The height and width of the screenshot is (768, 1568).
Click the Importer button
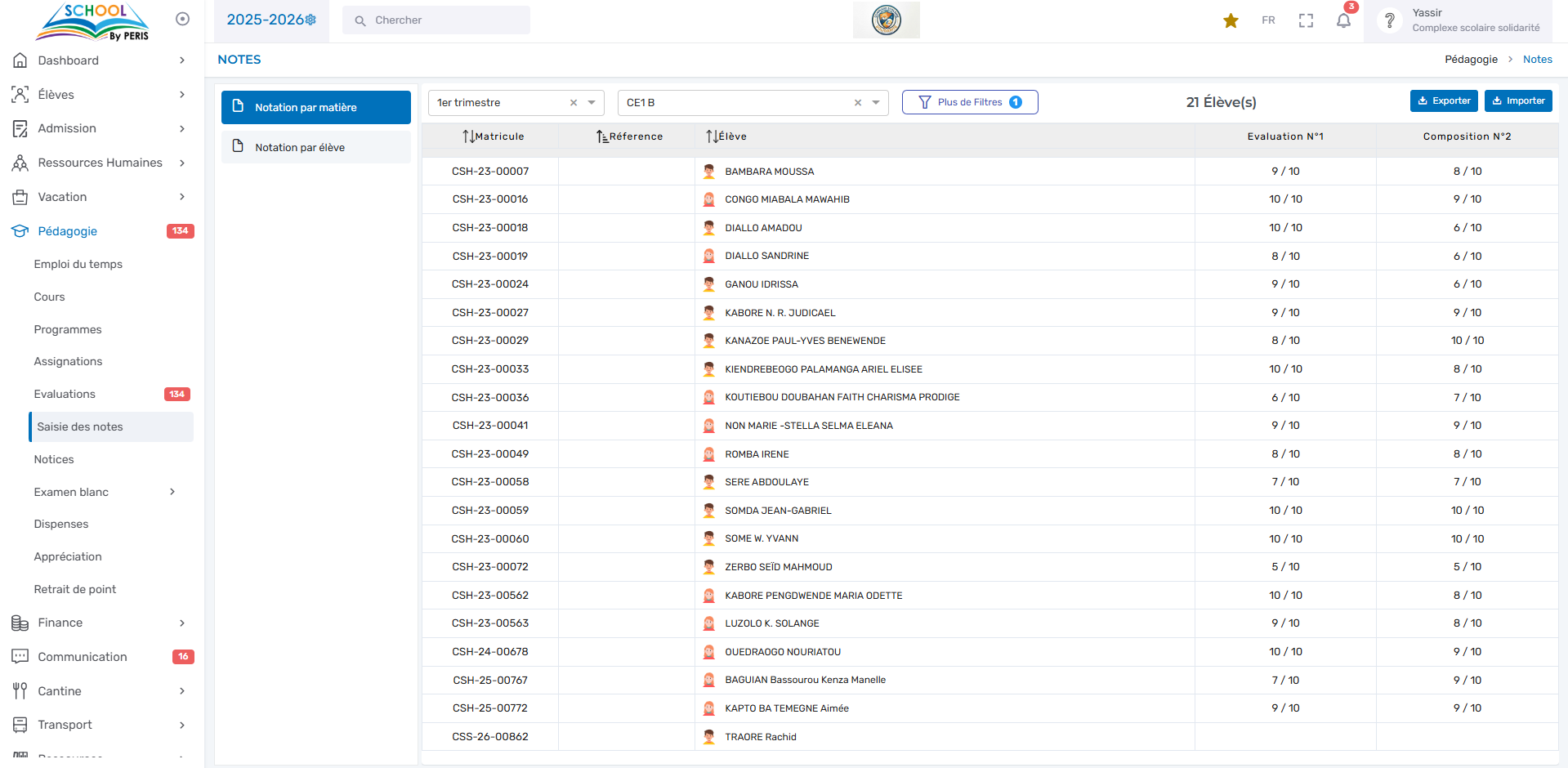point(1517,100)
